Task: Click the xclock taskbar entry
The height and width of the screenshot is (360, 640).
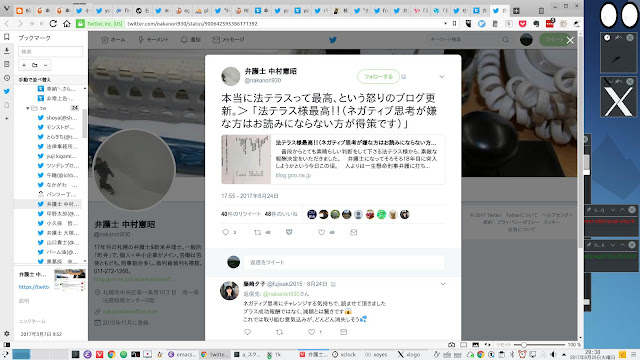Action: pos(344,354)
